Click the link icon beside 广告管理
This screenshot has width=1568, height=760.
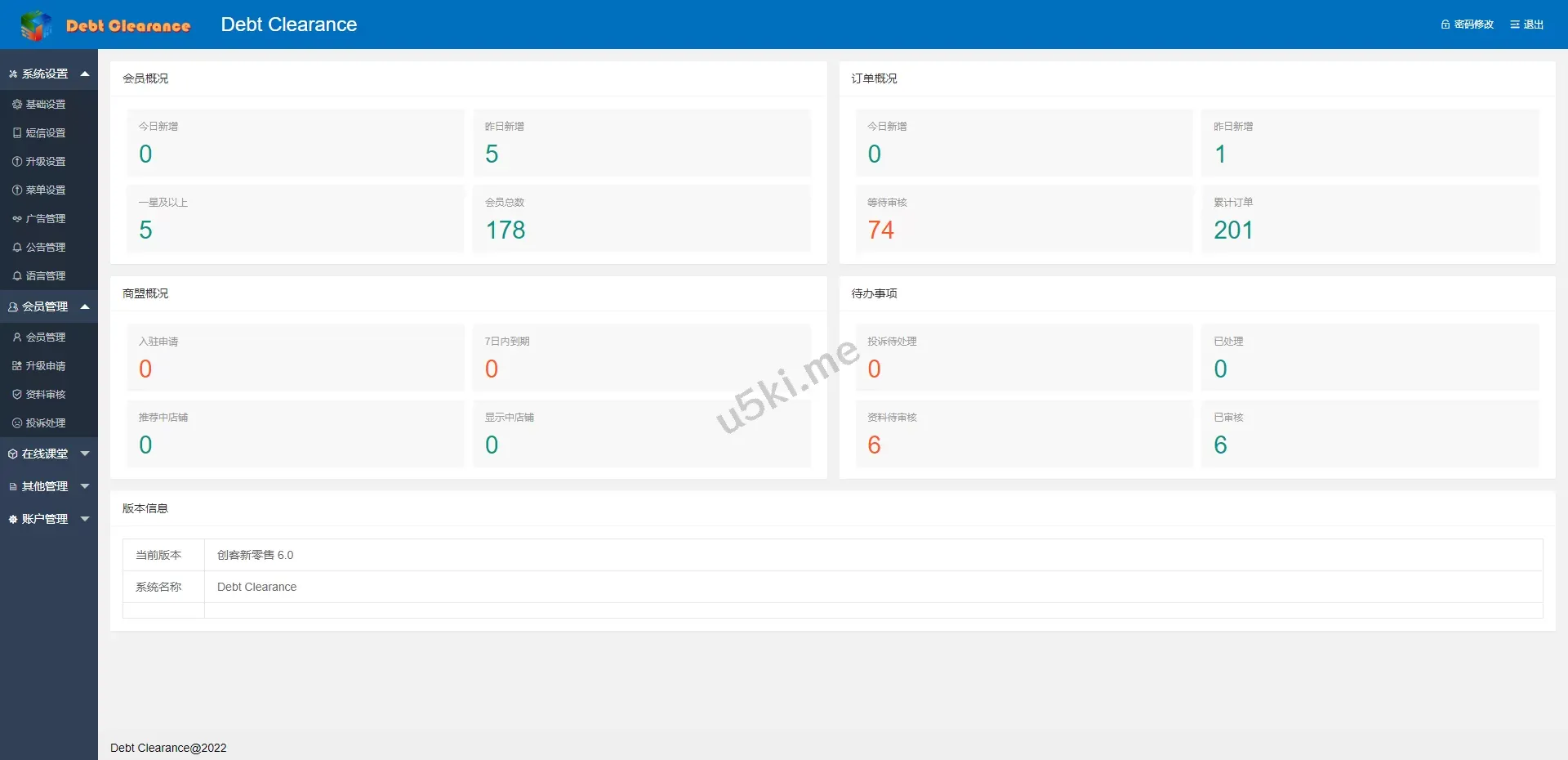(x=17, y=219)
